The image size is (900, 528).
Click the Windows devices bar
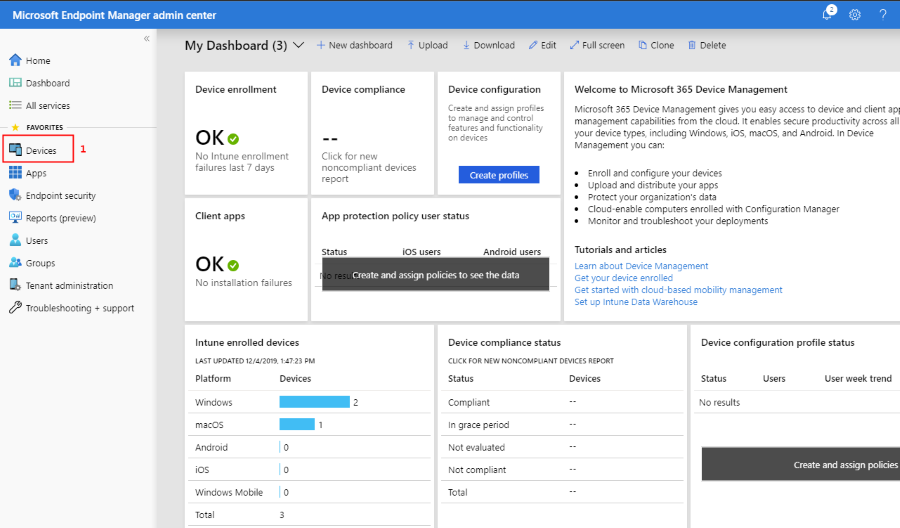click(x=315, y=402)
